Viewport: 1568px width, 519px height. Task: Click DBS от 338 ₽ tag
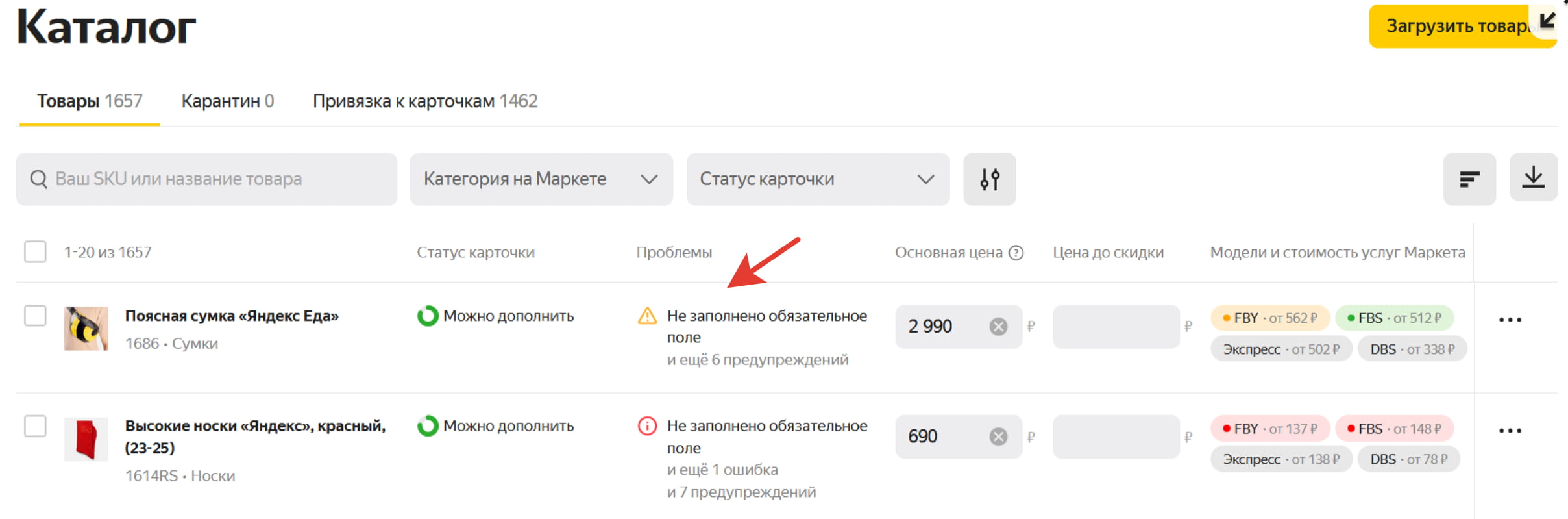point(1412,349)
